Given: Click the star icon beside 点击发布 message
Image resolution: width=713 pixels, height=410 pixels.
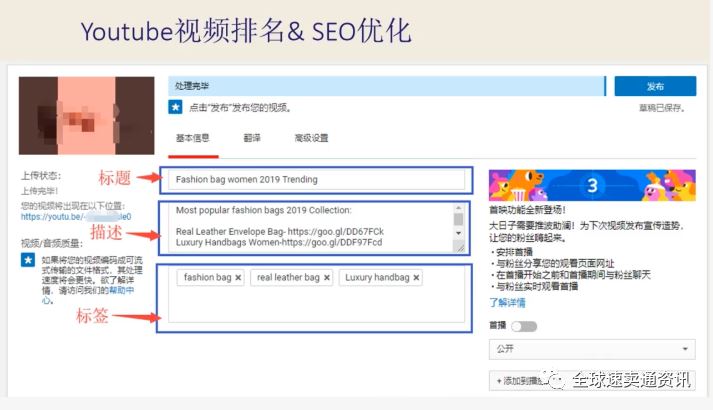Looking at the screenshot, I should tap(176, 107).
